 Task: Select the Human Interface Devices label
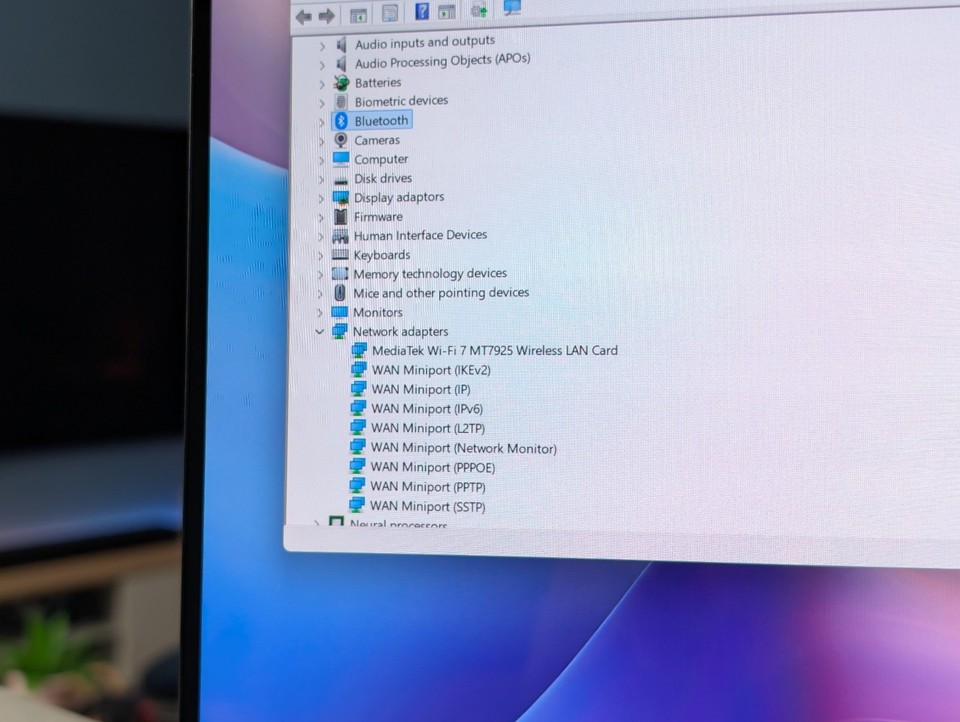tap(420, 235)
